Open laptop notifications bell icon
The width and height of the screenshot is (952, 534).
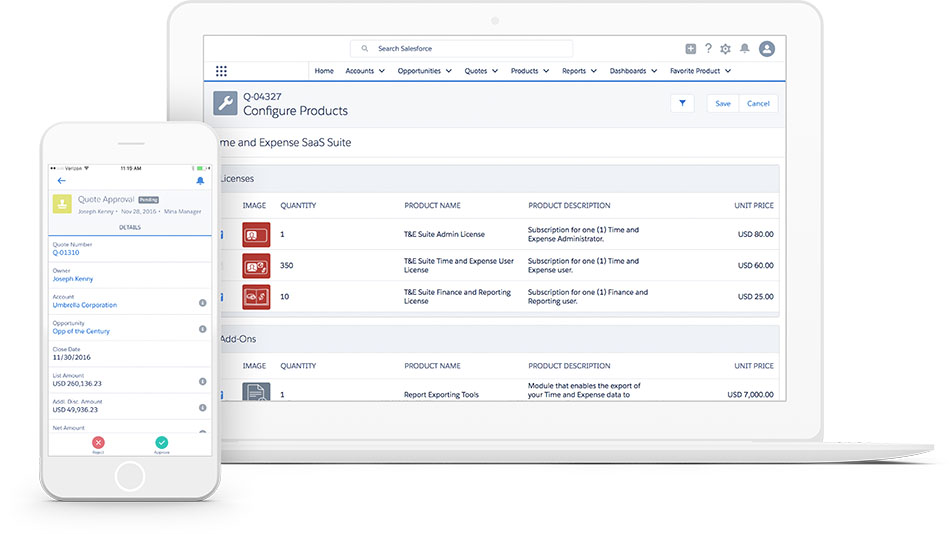(x=744, y=49)
